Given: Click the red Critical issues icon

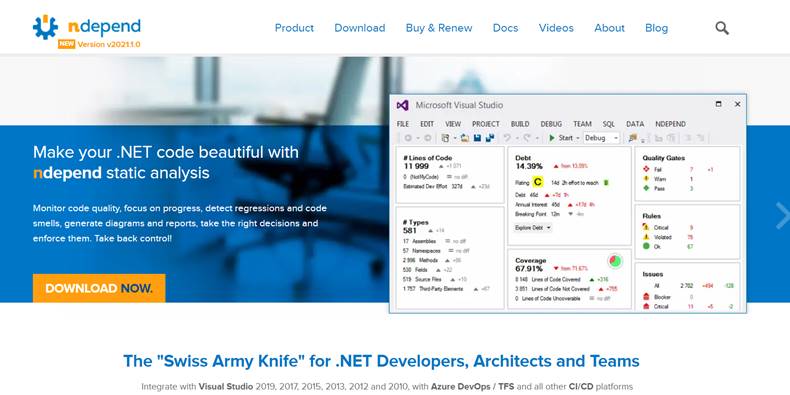Looking at the screenshot, I should pos(646,306).
